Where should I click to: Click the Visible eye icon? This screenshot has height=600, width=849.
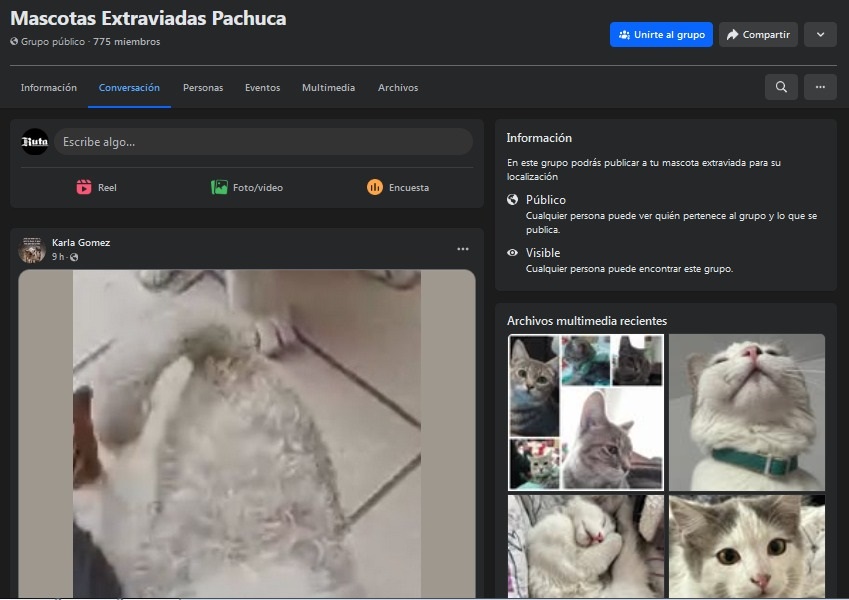(512, 252)
